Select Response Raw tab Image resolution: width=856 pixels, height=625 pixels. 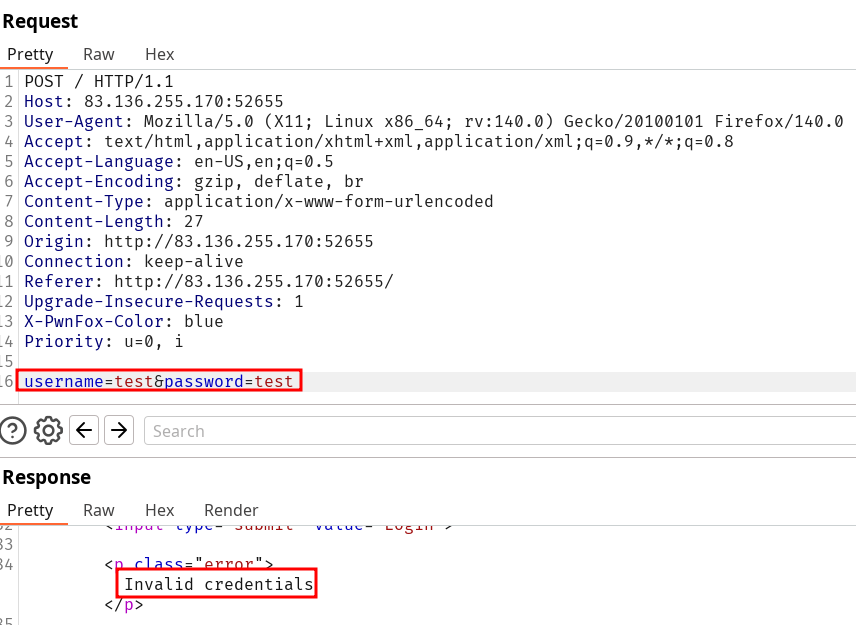(x=98, y=510)
